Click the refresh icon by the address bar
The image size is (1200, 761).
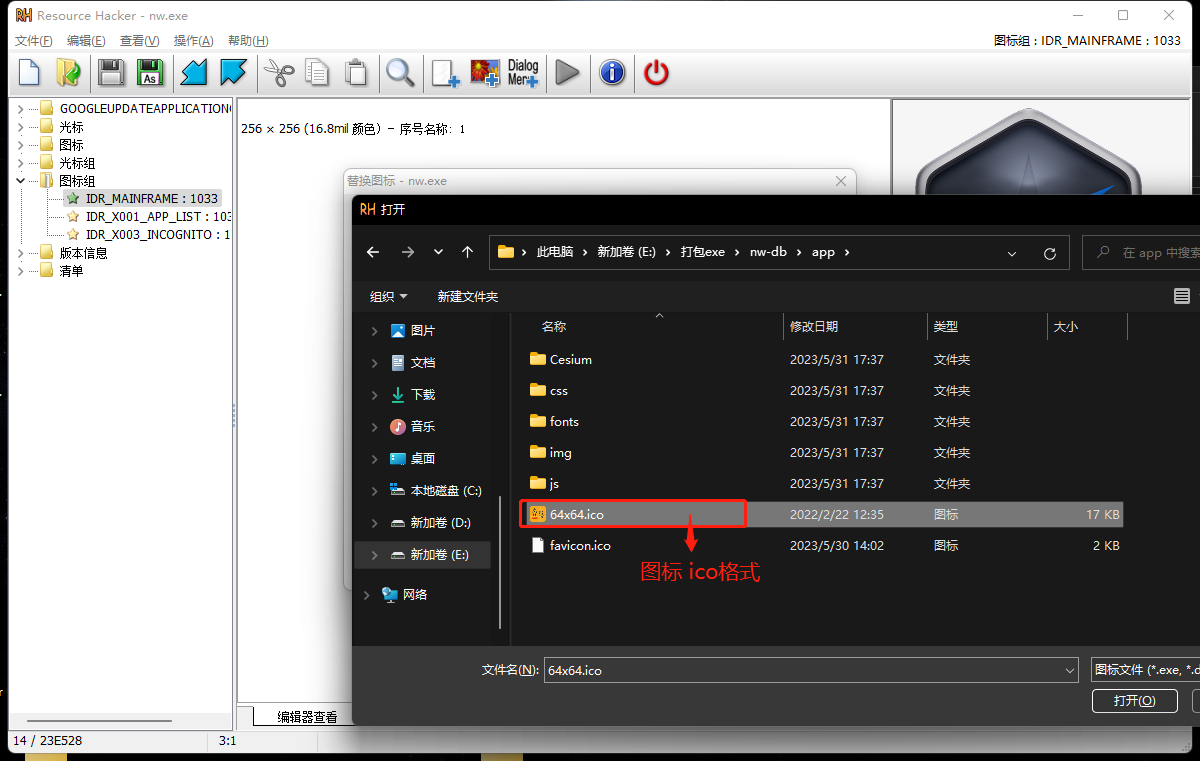coord(1049,253)
